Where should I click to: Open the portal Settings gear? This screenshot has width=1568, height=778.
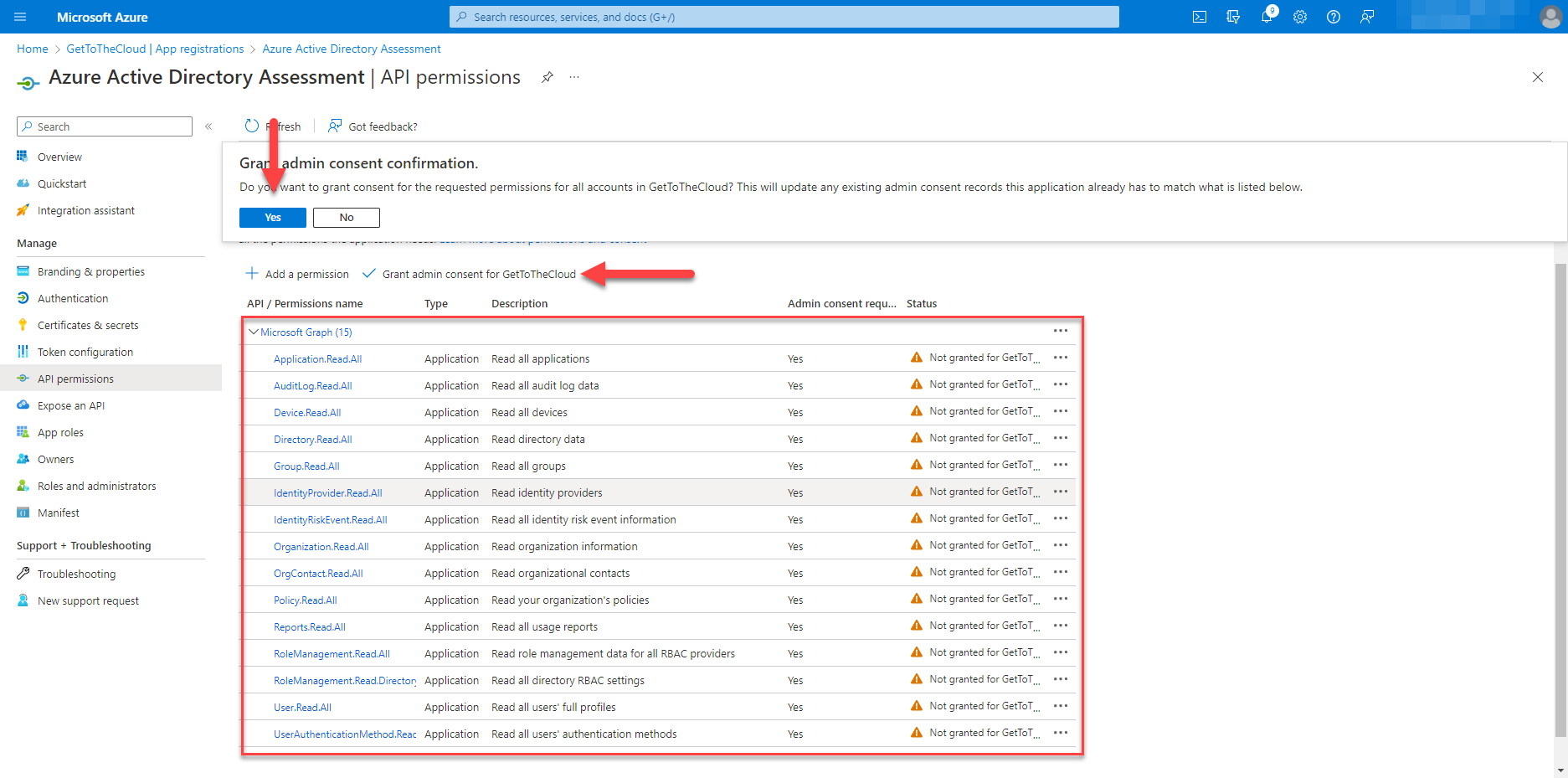[x=1300, y=16]
